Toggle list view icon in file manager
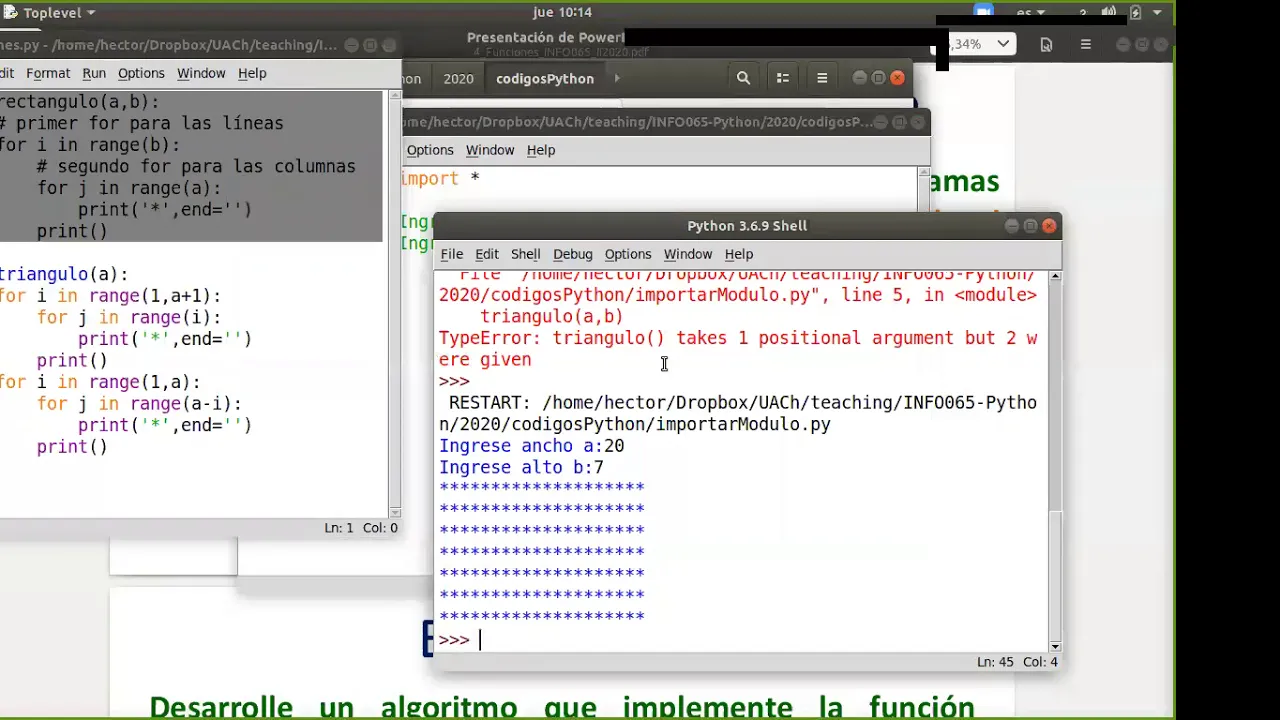The width and height of the screenshot is (1280, 720). (783, 78)
